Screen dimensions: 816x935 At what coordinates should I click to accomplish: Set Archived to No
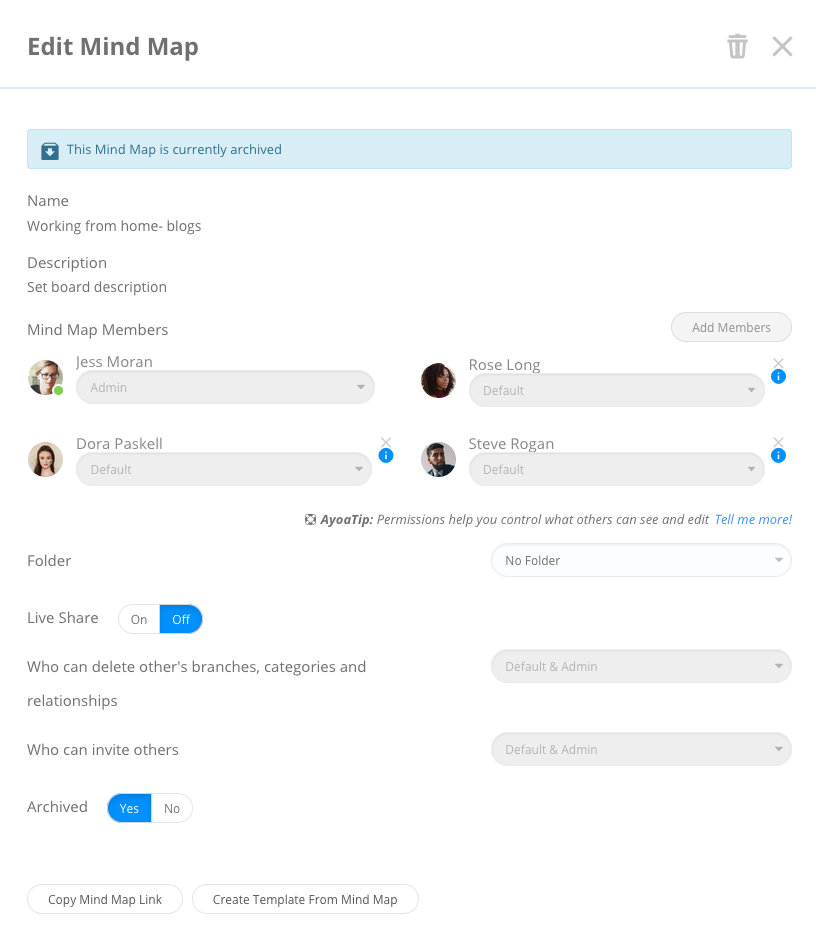172,809
